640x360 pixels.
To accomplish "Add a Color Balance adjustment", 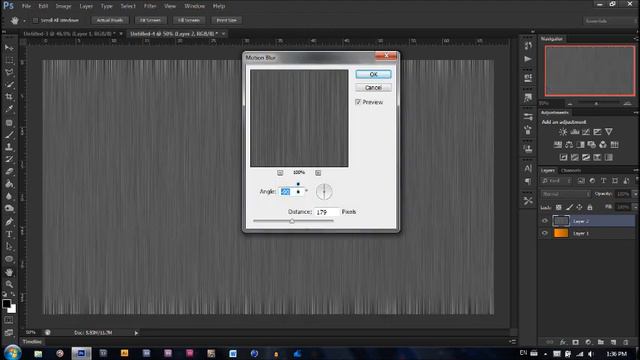I will (569, 144).
